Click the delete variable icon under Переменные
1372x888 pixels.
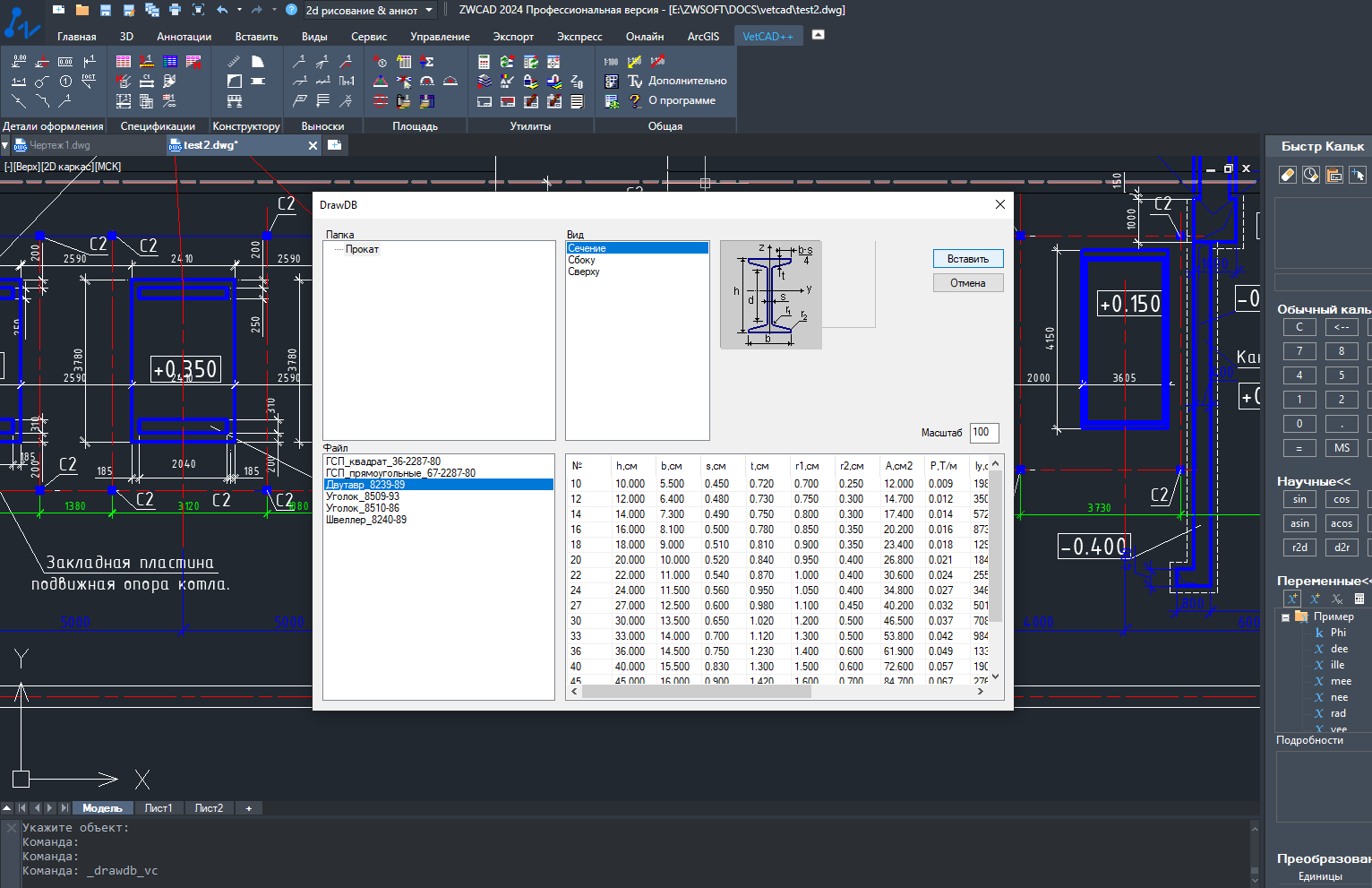tap(1337, 599)
